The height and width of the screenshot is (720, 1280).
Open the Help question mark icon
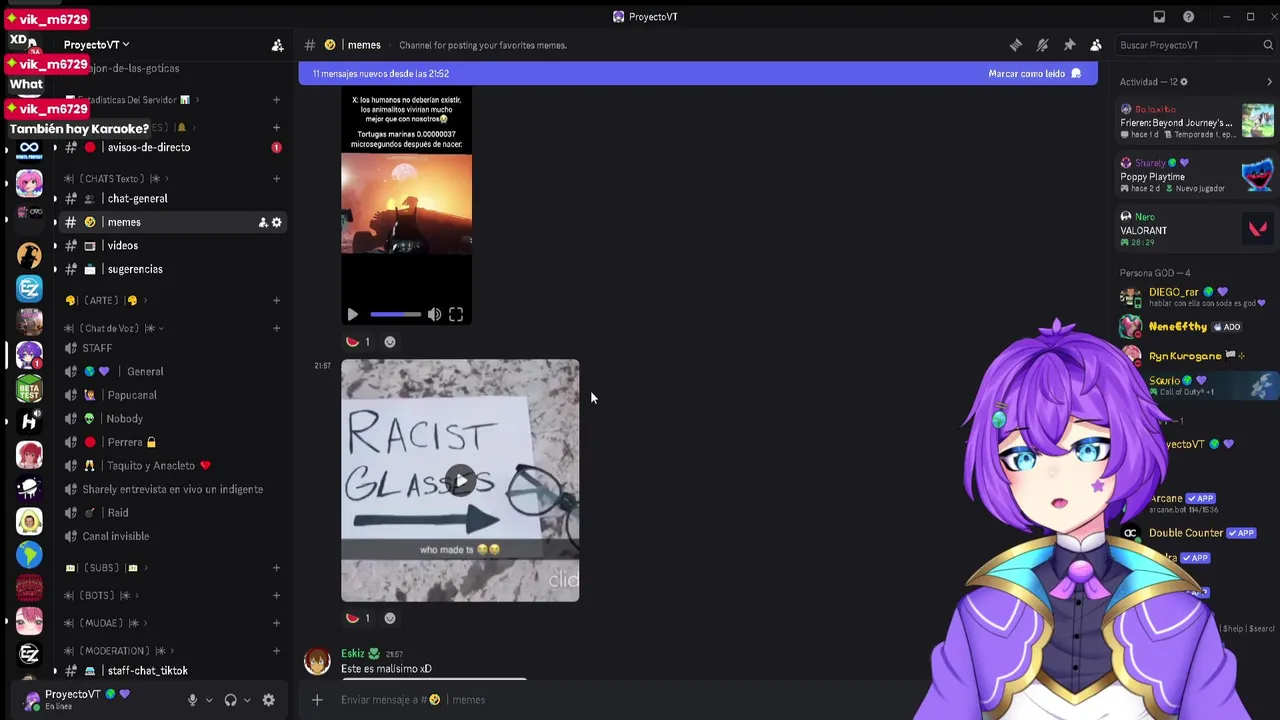[1188, 17]
